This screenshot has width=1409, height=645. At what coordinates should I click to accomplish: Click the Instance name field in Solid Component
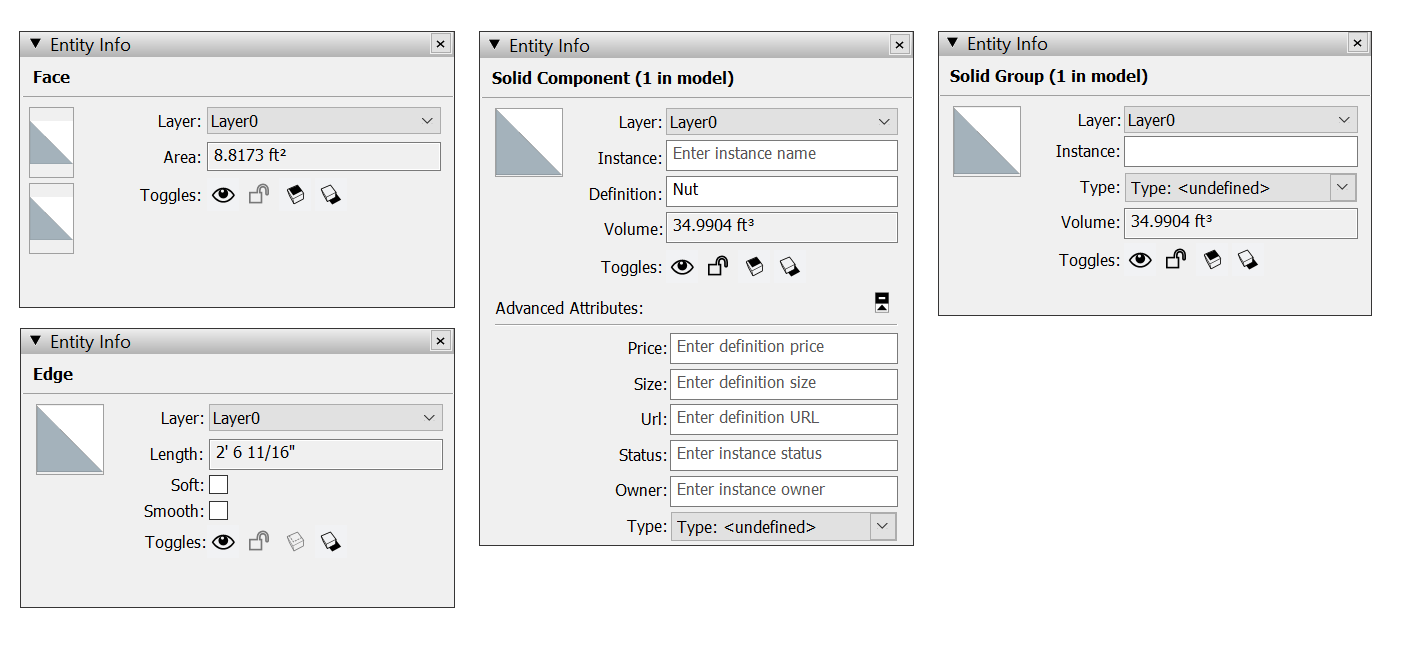pos(782,155)
